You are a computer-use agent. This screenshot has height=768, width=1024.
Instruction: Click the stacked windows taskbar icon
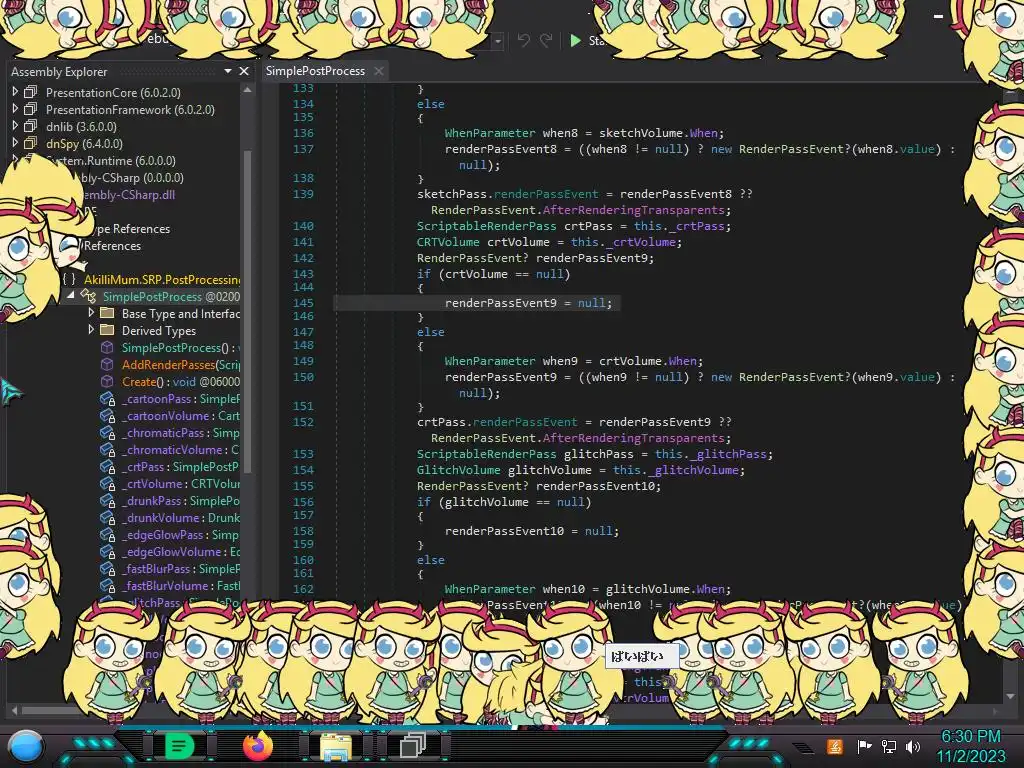pyautogui.click(x=412, y=745)
